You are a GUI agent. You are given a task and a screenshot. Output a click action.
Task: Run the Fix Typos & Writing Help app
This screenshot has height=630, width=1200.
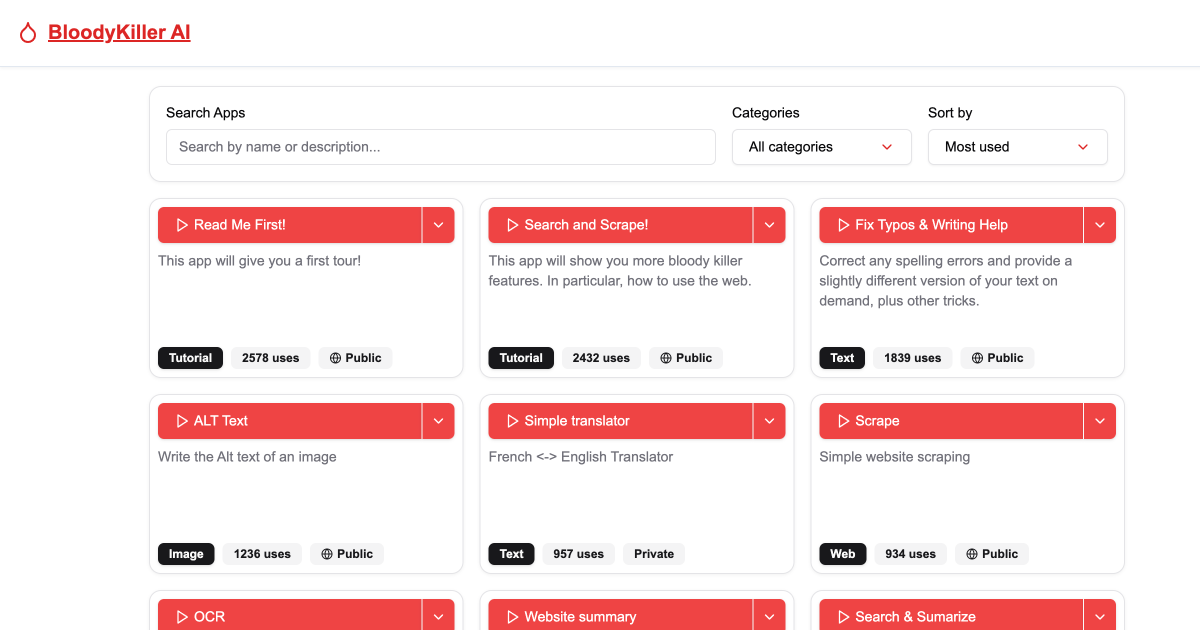tap(951, 225)
